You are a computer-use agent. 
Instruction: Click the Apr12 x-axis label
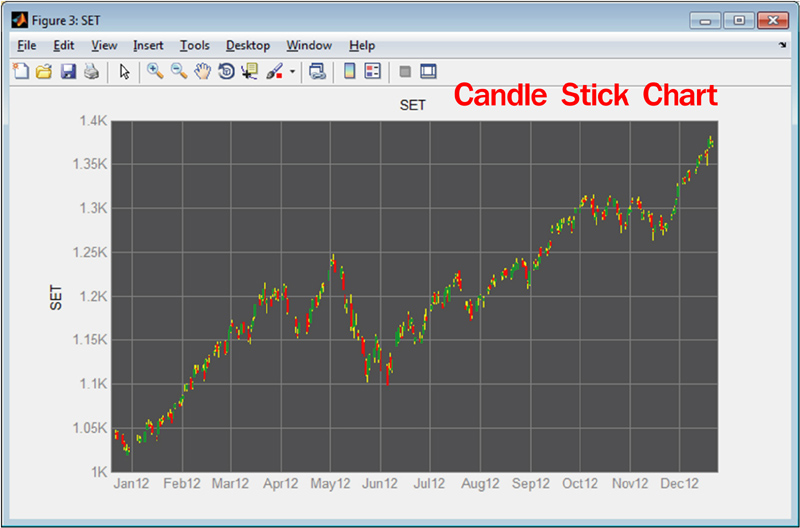(281, 484)
